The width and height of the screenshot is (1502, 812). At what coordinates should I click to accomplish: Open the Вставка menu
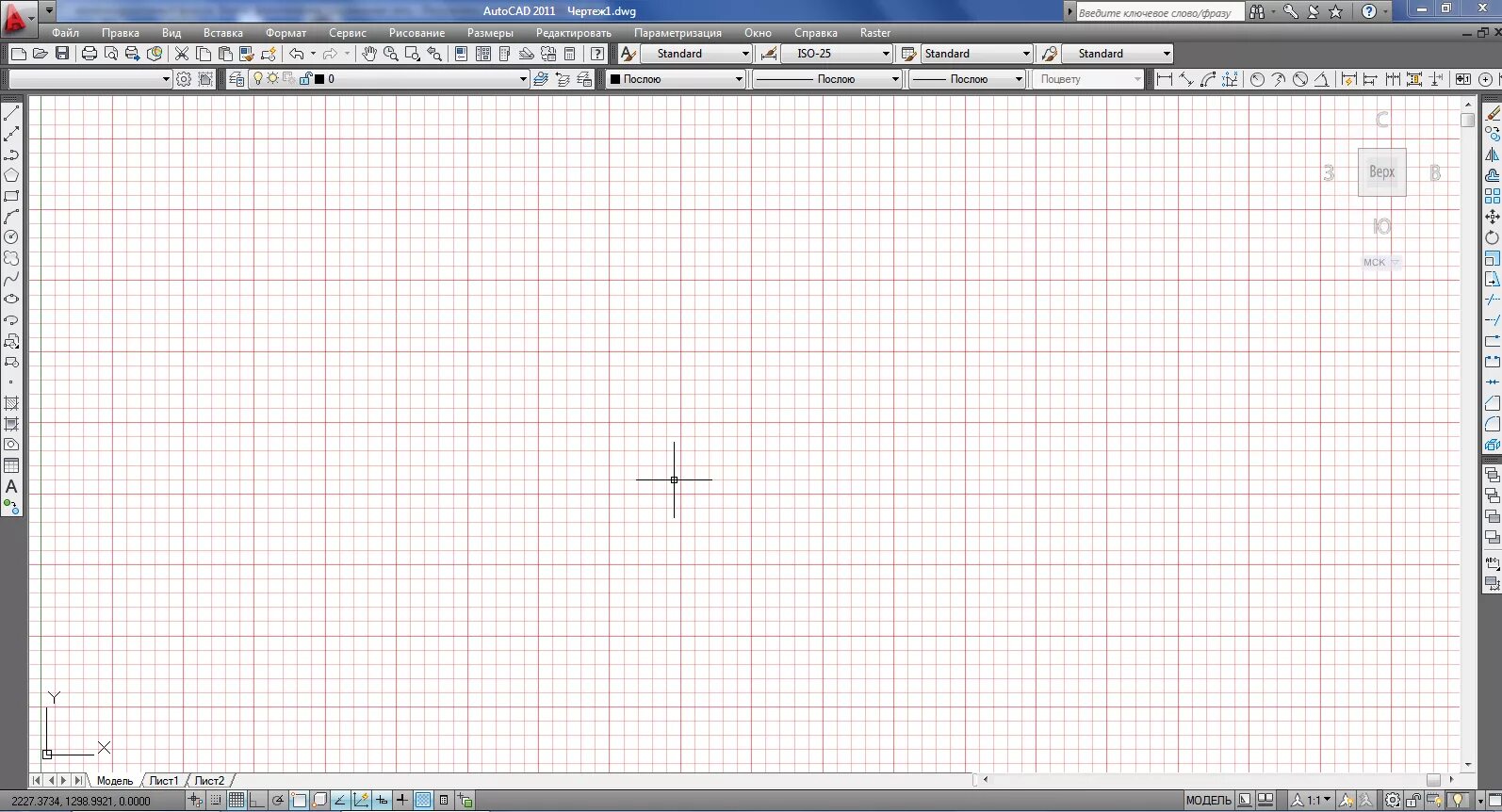pos(223,33)
